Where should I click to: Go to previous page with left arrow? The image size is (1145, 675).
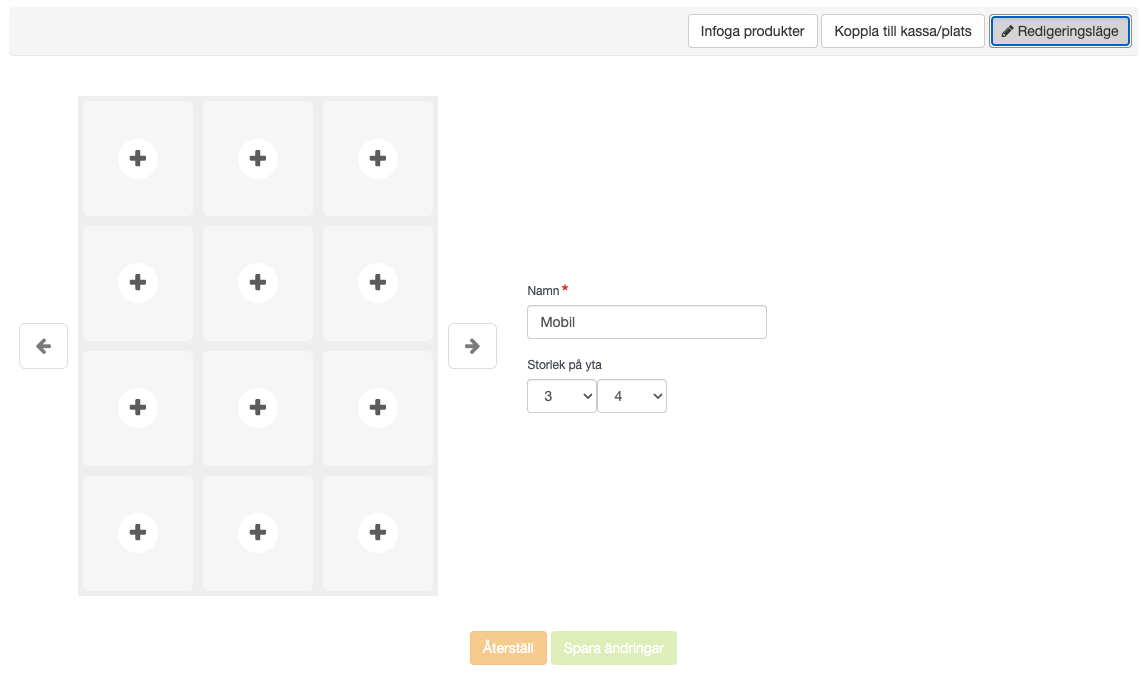tap(43, 346)
